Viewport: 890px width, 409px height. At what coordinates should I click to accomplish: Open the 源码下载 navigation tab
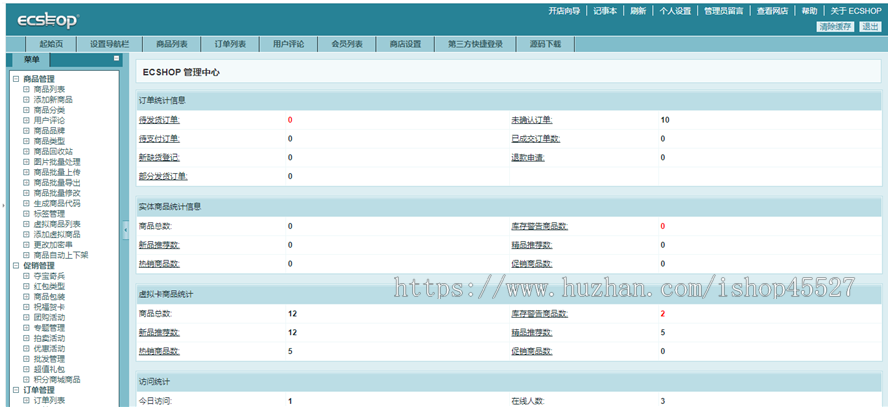point(545,44)
